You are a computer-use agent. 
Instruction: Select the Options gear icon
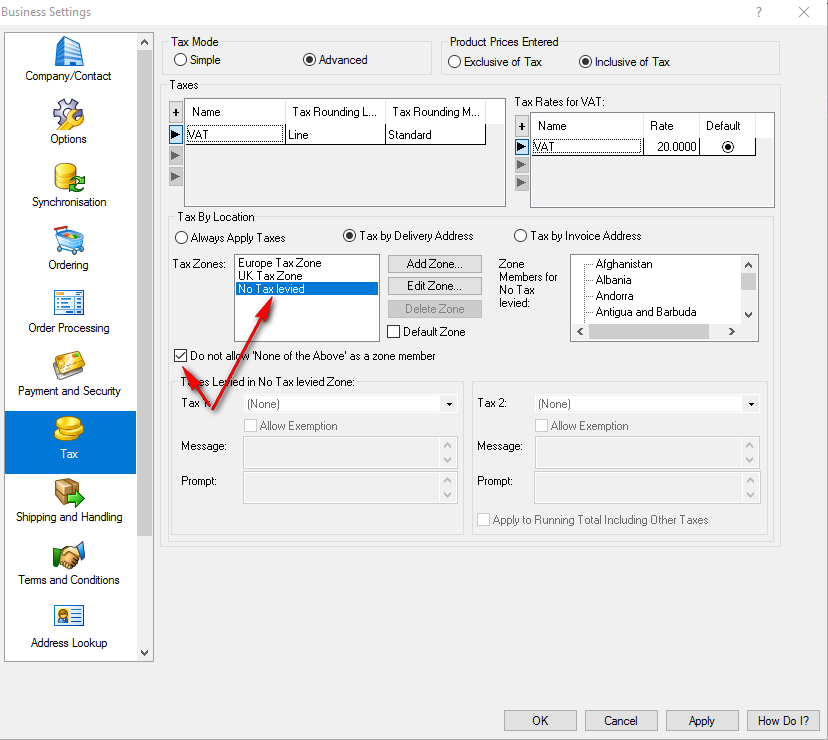coord(69,114)
